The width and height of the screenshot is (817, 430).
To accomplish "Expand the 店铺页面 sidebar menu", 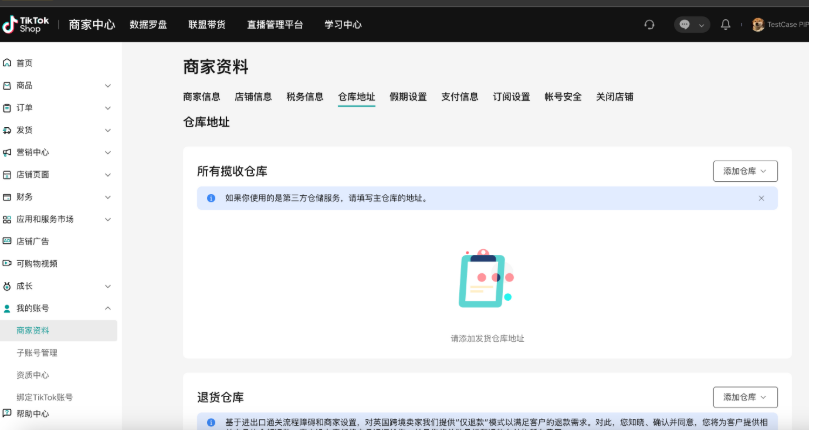I will click(108, 175).
